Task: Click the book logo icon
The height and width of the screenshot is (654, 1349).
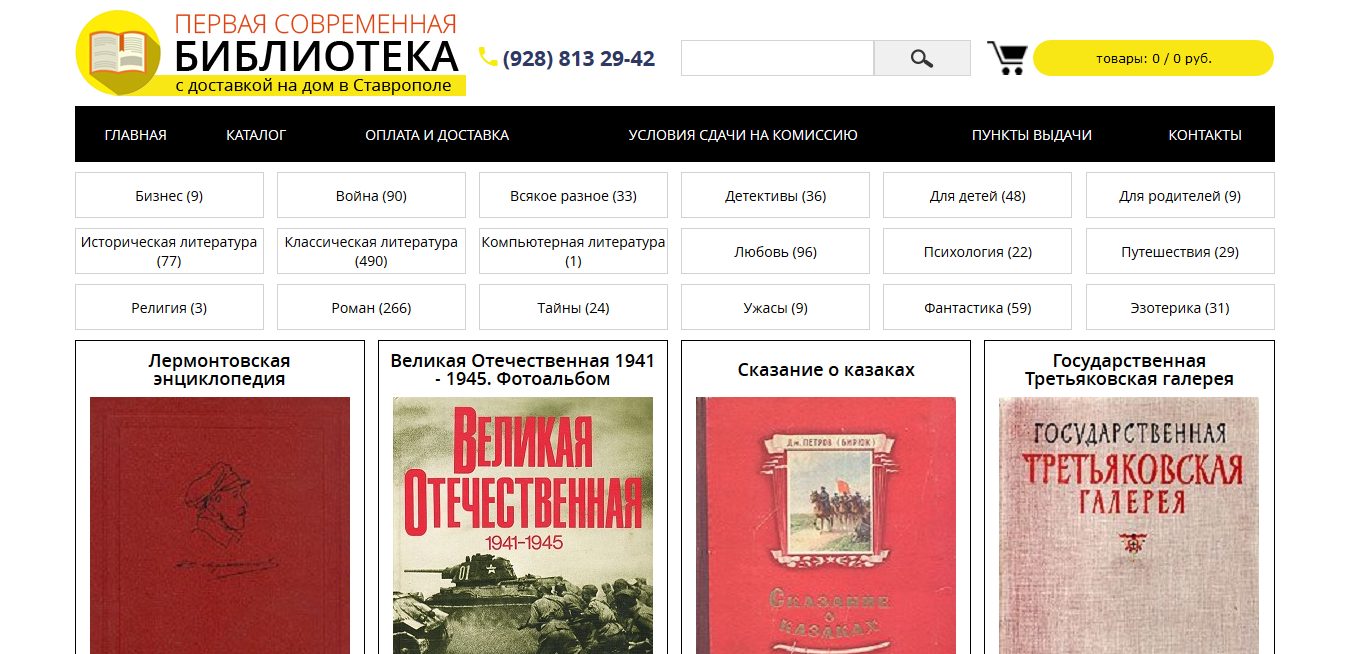Action: [x=119, y=53]
